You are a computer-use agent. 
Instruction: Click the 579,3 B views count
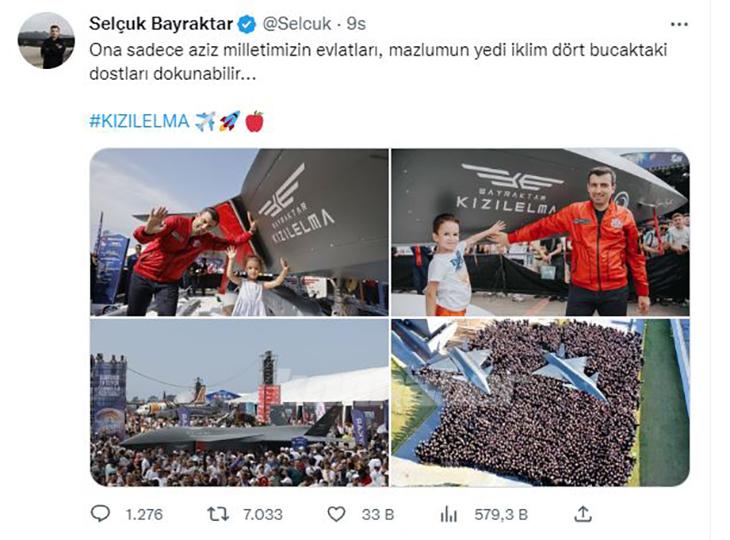pos(501,514)
